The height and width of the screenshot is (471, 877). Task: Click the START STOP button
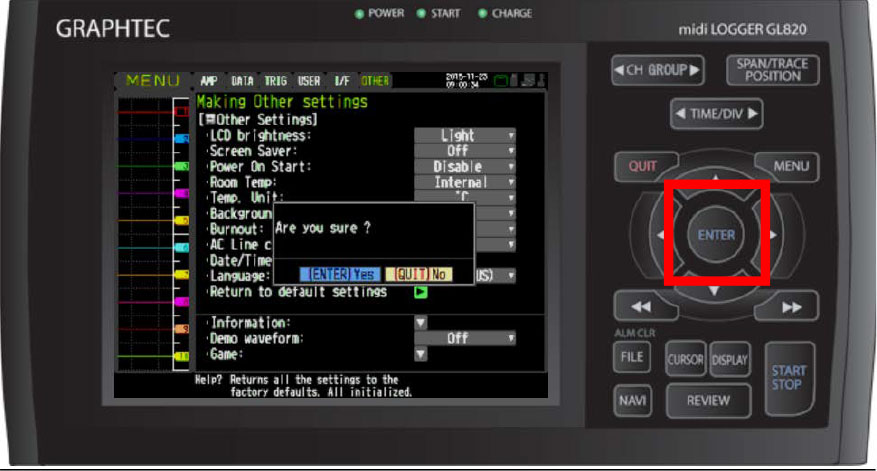tap(789, 378)
